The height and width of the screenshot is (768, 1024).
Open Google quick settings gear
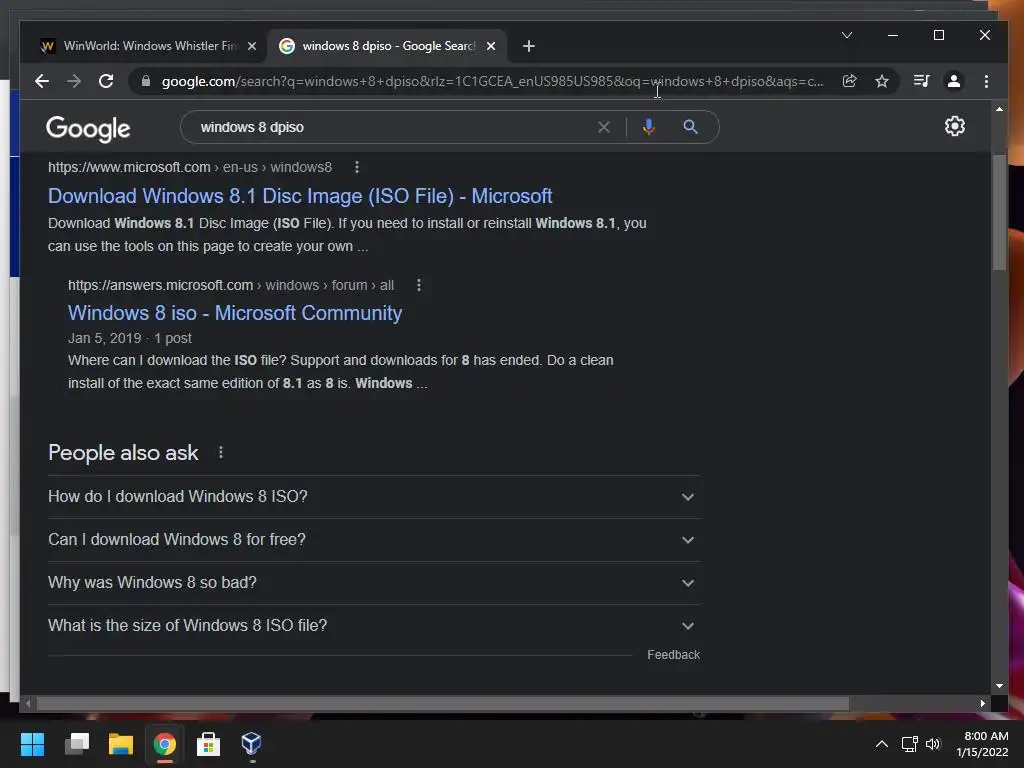(955, 126)
